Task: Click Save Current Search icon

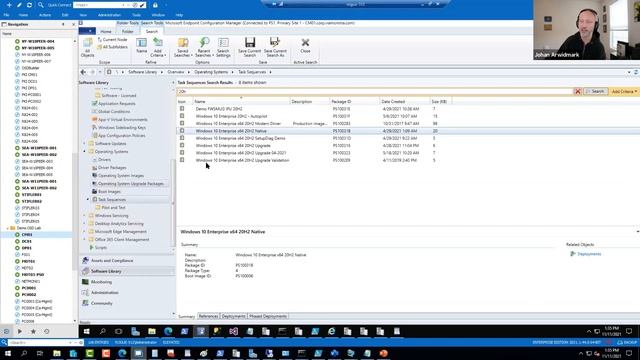Action: point(249,48)
